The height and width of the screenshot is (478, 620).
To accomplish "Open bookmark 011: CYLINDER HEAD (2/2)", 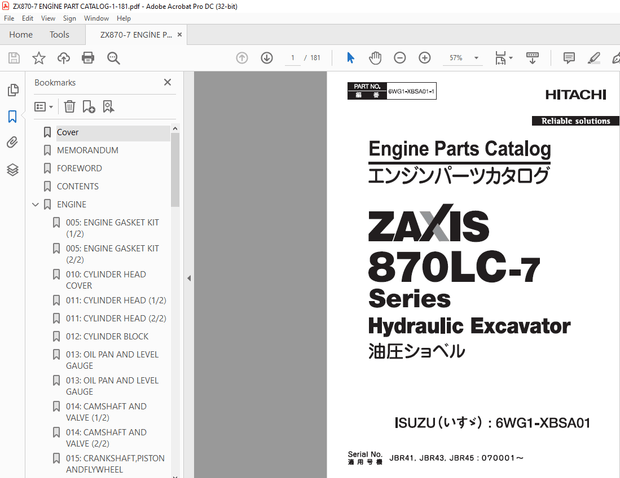I will pyautogui.click(x=116, y=318).
